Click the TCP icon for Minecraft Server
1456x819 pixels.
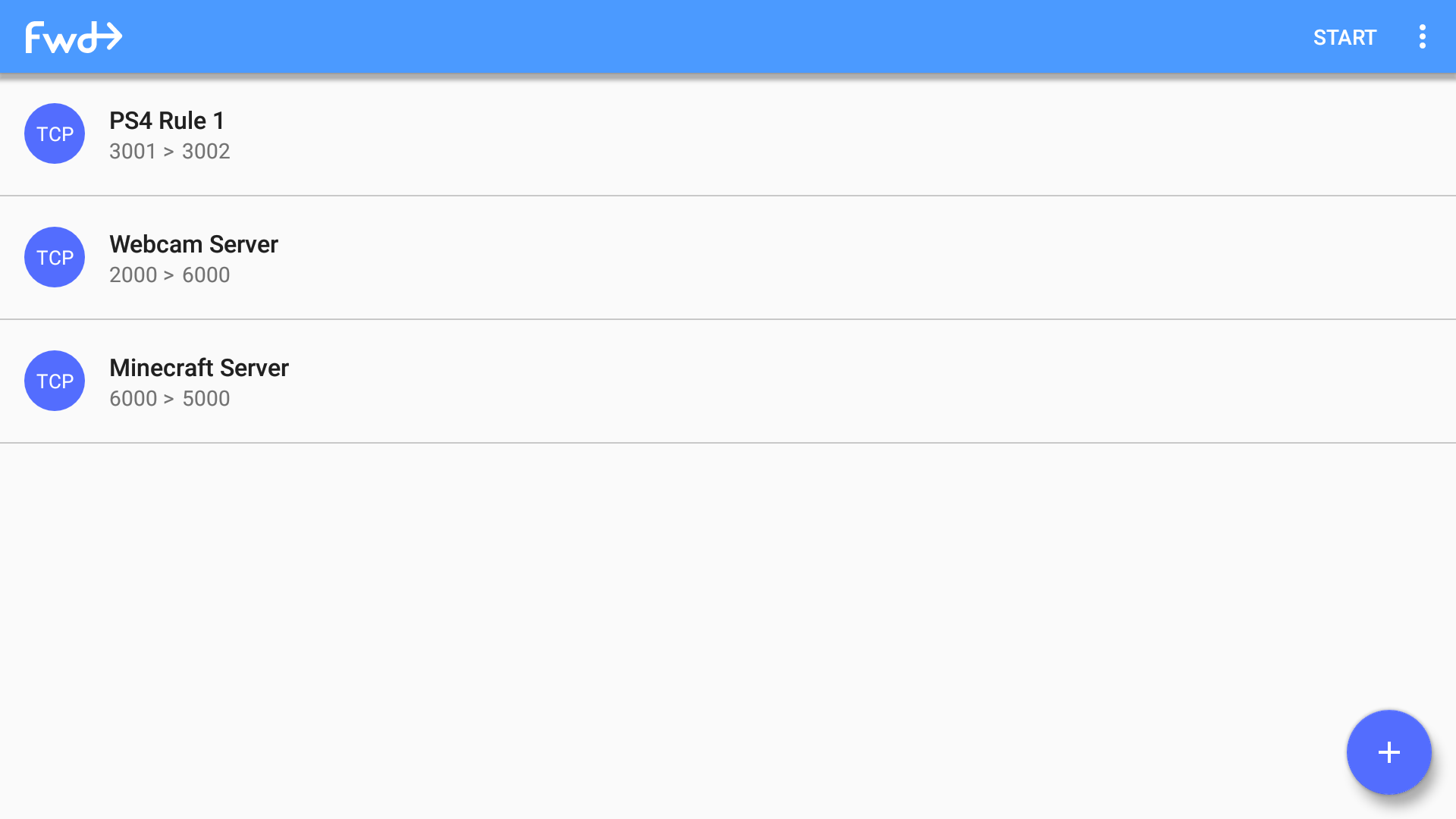pos(55,381)
